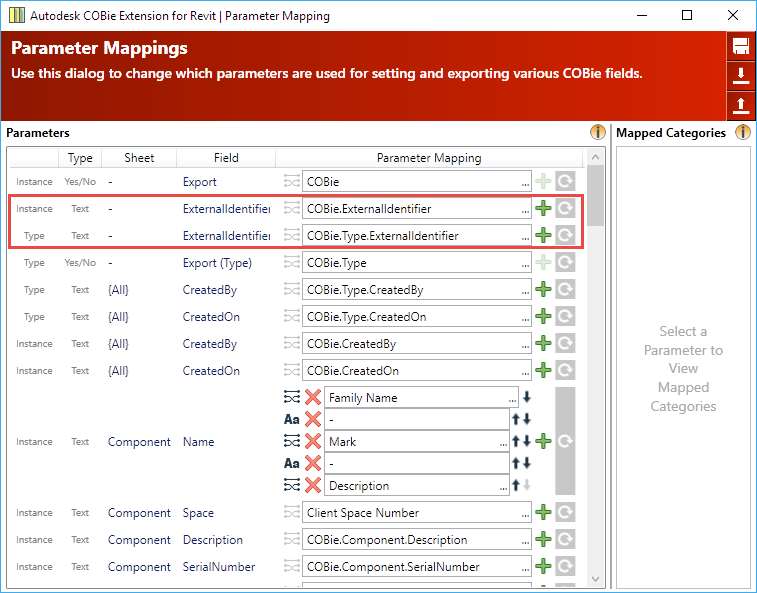757x593 pixels.
Task: Browse parameters for Client Space Number ellipsis
Action: [525, 515]
